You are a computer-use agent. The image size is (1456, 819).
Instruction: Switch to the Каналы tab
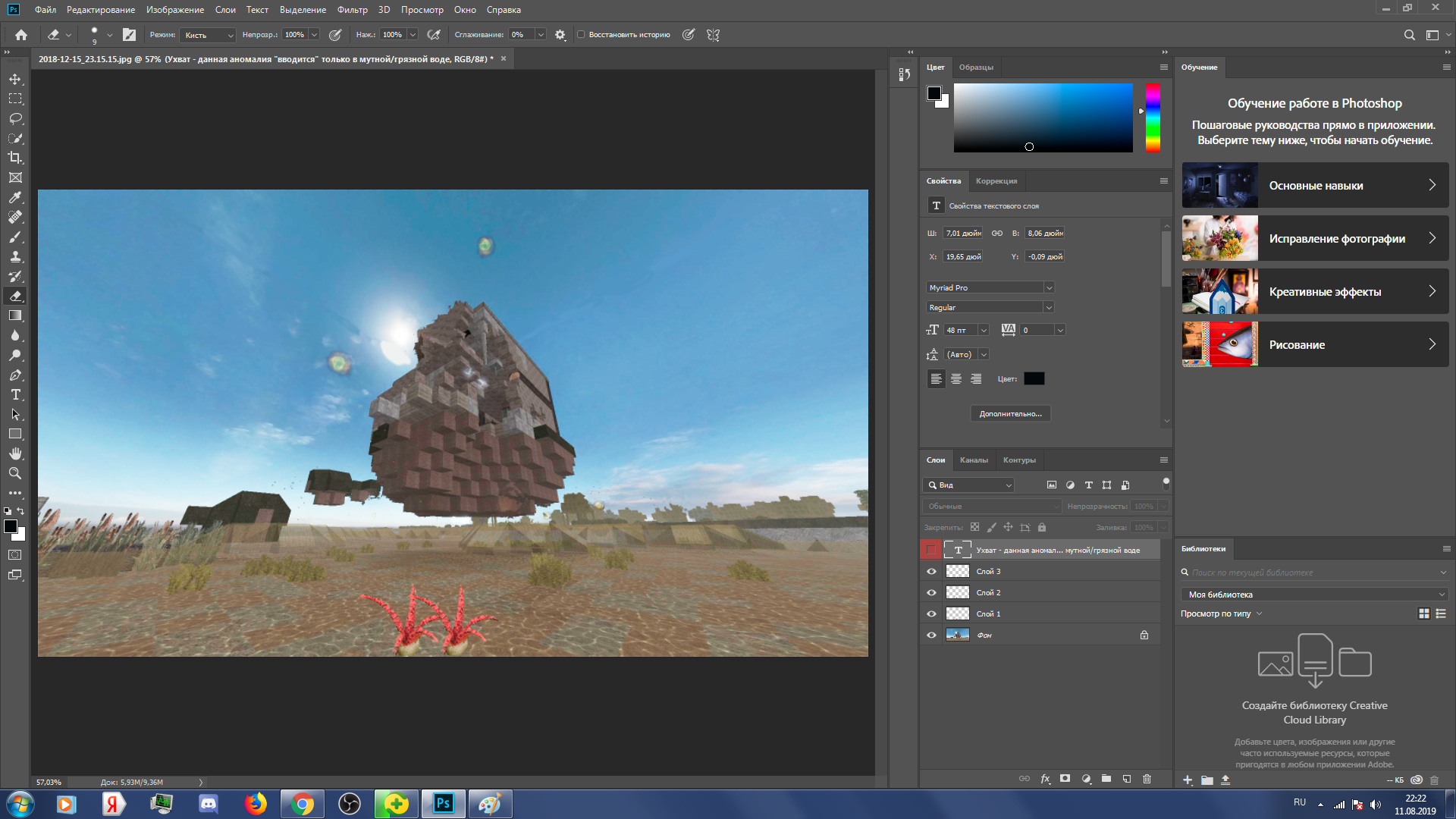tap(974, 460)
